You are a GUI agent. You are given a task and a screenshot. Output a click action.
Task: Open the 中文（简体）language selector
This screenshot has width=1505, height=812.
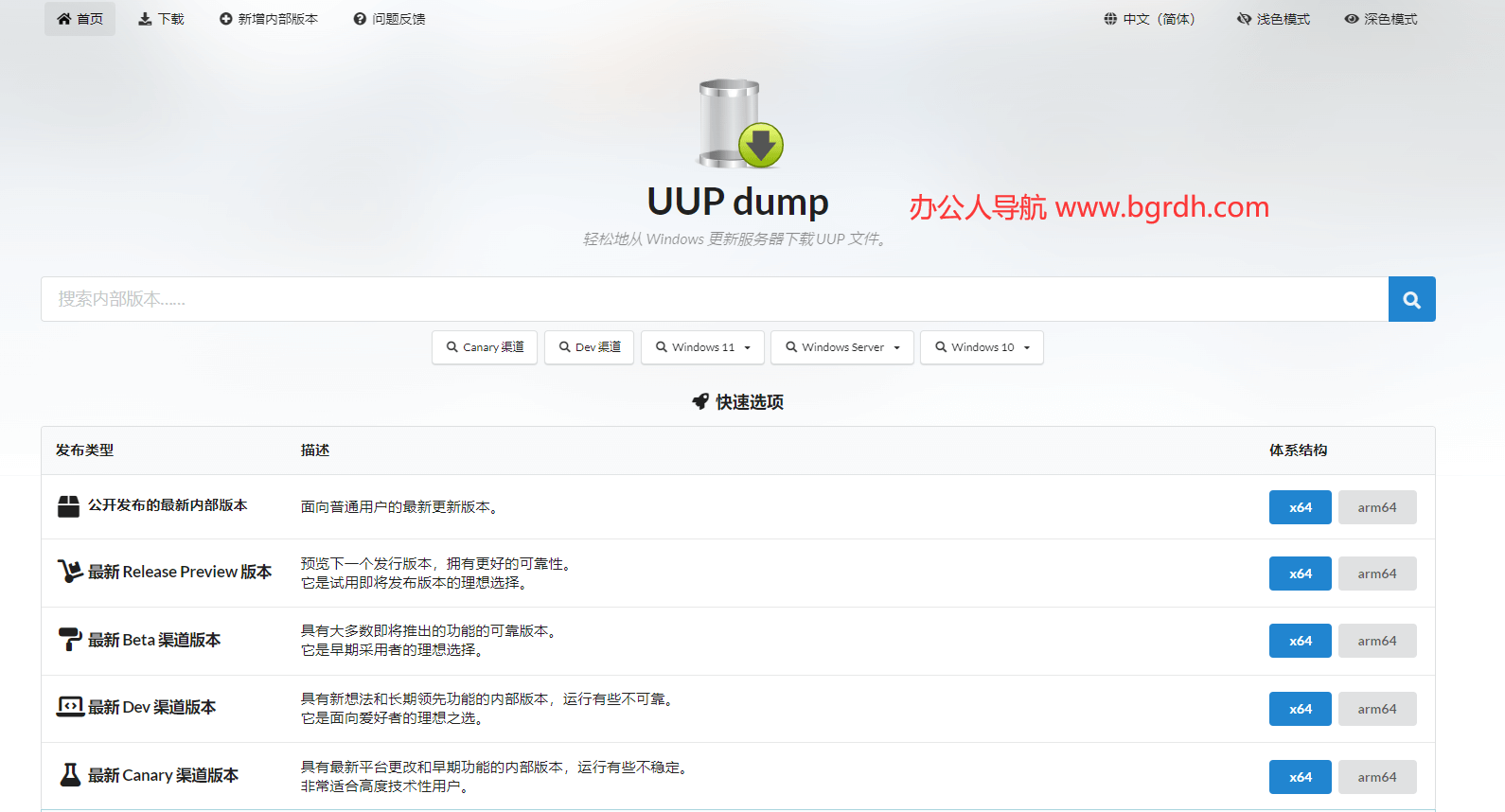(x=1150, y=19)
